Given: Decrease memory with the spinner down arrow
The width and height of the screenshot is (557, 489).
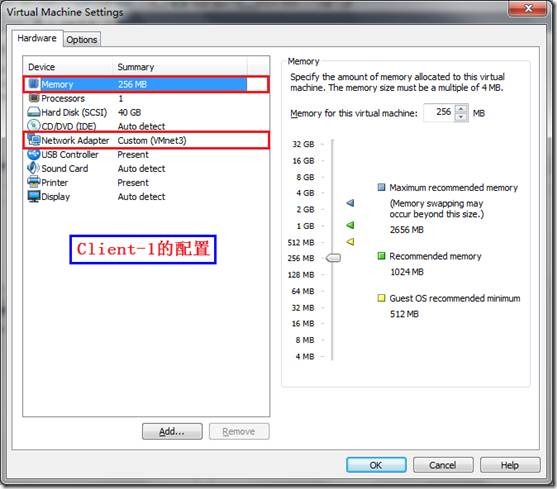Looking at the screenshot, I should pyautogui.click(x=461, y=117).
